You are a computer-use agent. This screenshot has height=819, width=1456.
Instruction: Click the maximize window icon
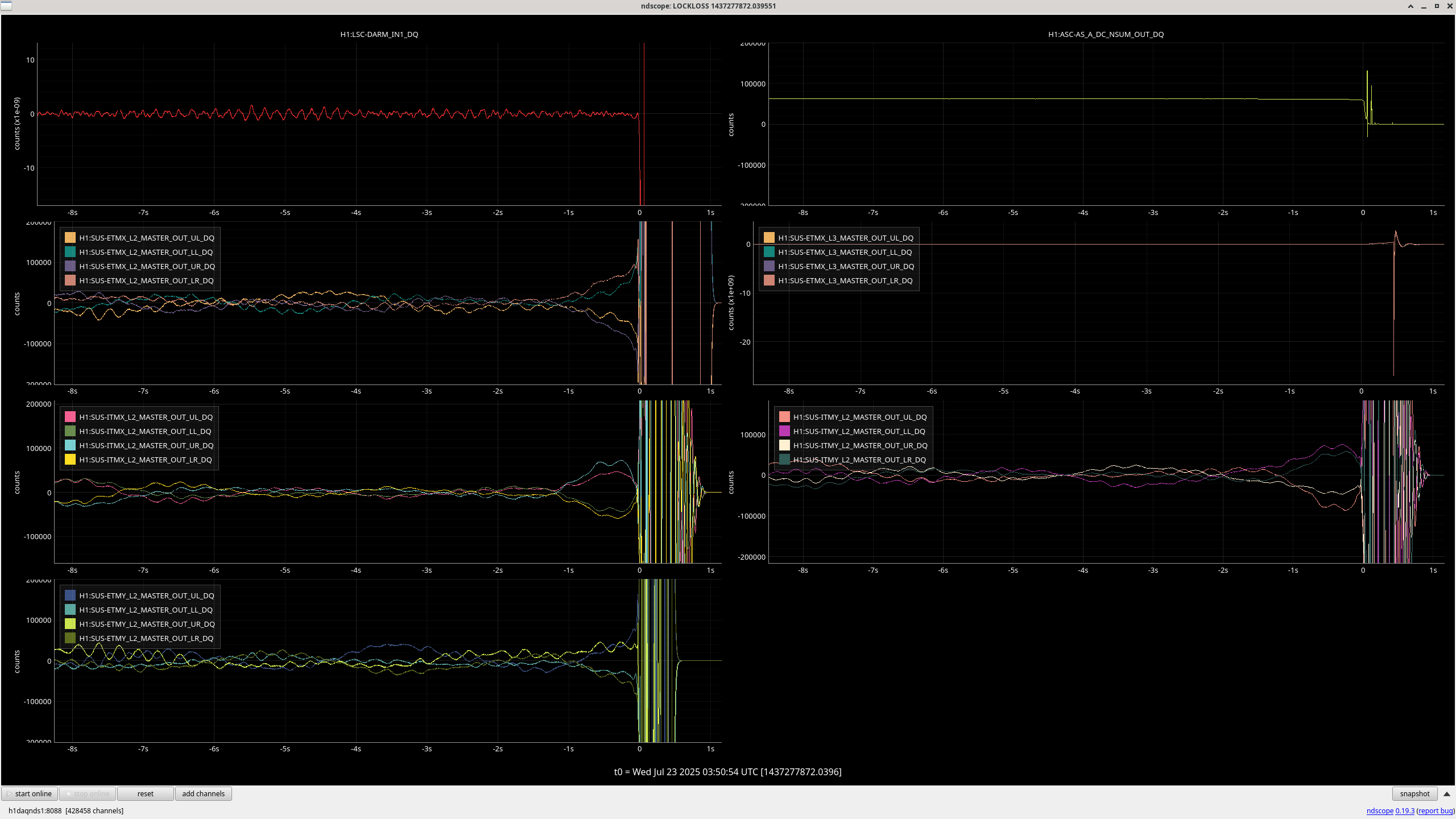pos(1437,6)
